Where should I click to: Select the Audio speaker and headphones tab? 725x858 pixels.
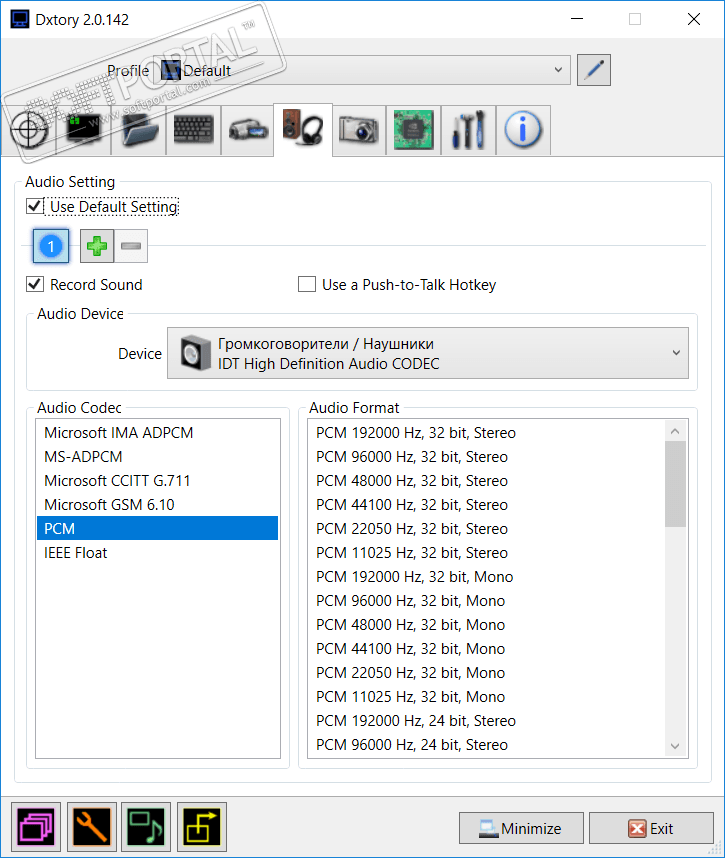[x=303, y=129]
